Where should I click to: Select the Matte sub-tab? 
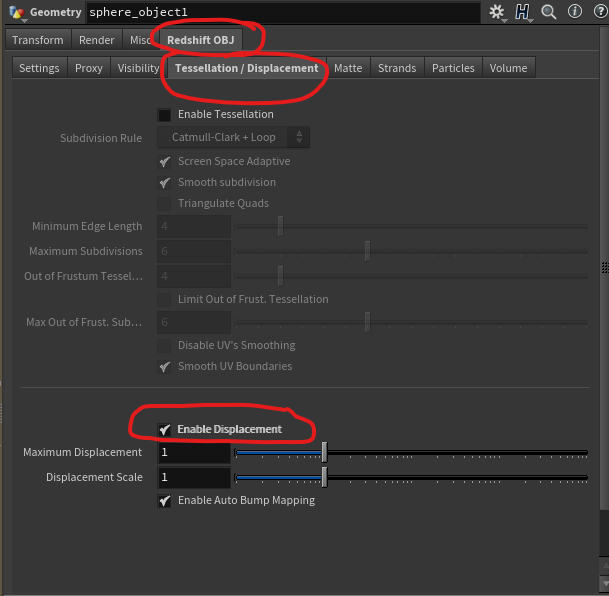348,68
